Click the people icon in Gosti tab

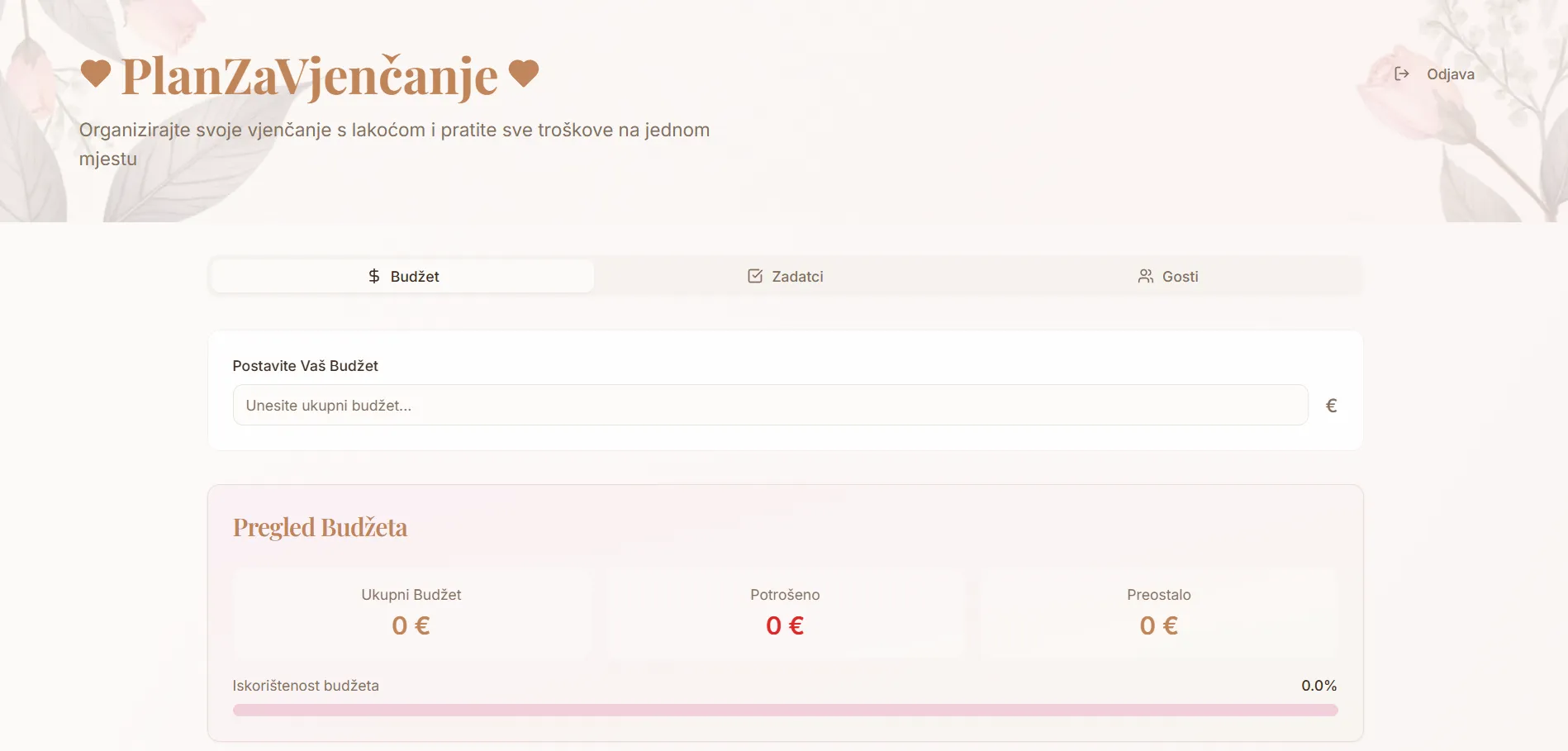point(1145,276)
